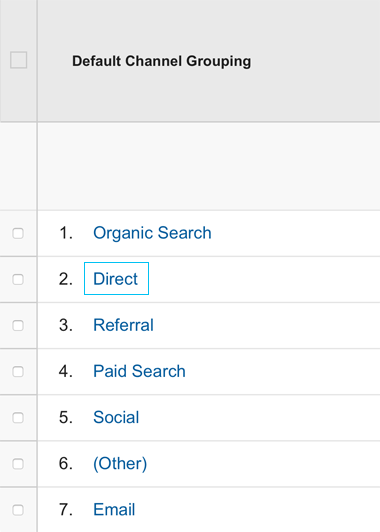
Task: Open the Social channel link
Action: pyautogui.click(x=116, y=417)
